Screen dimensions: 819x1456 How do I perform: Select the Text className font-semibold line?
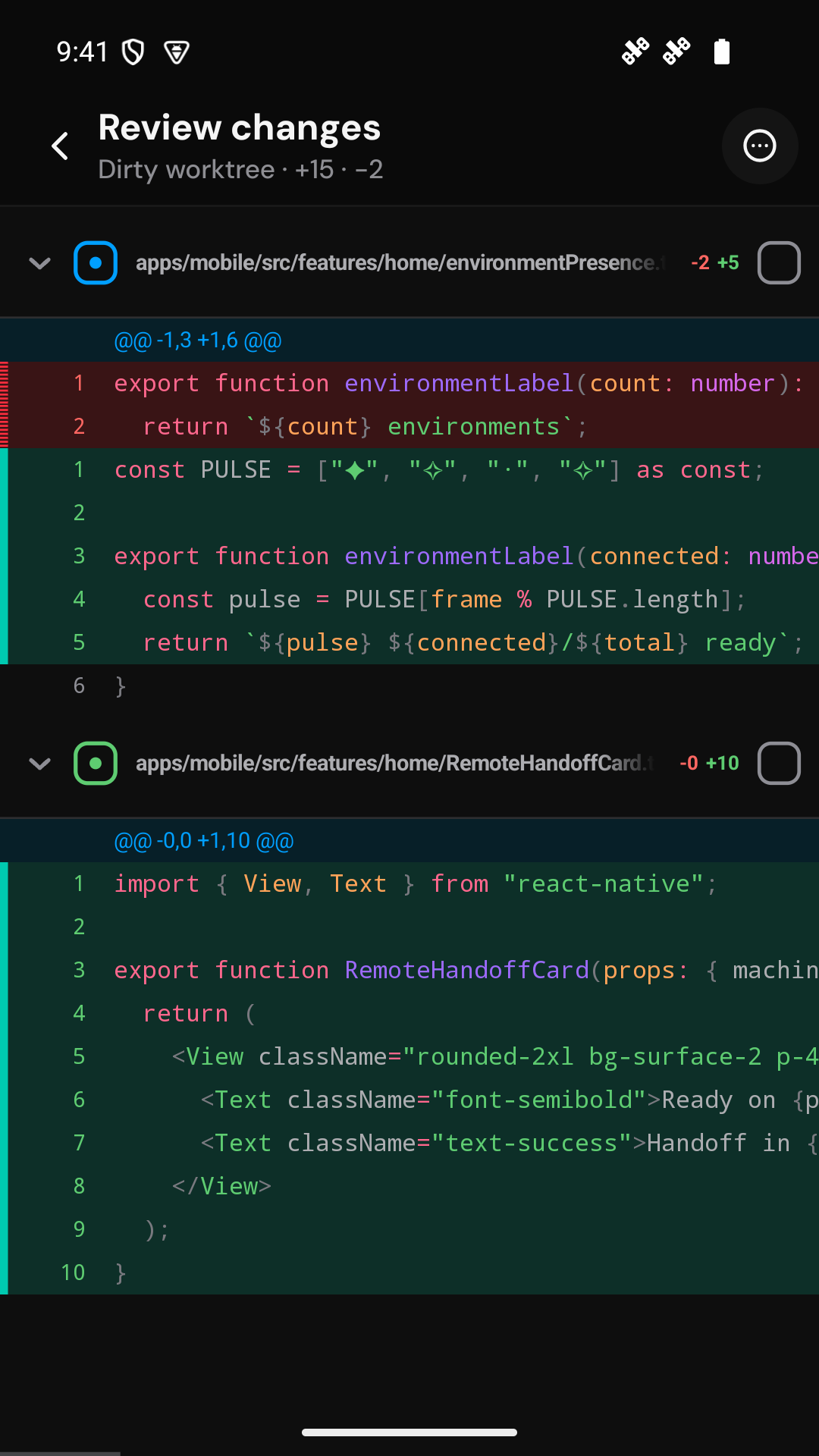click(x=409, y=1100)
